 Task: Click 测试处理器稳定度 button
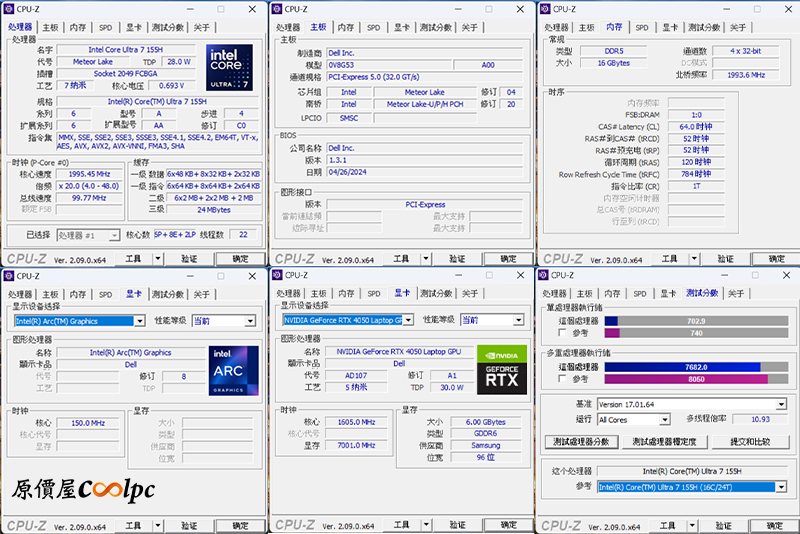pos(664,442)
